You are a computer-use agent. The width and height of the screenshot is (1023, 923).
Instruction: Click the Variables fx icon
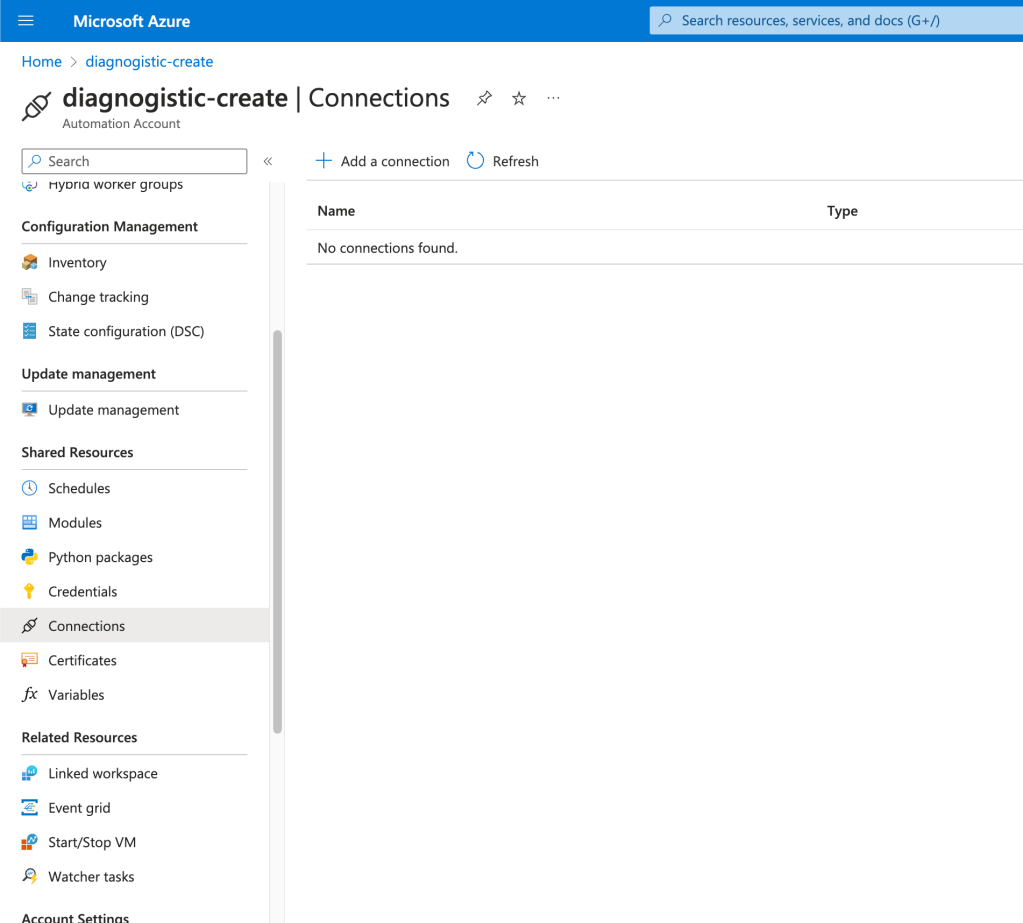[x=29, y=694]
